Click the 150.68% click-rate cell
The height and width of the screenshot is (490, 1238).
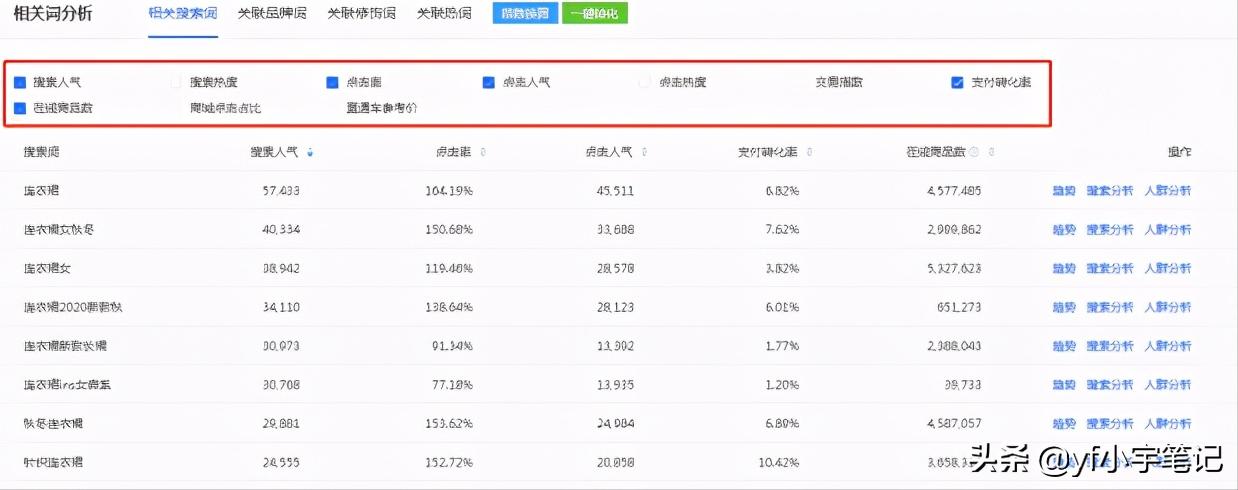tap(448, 229)
